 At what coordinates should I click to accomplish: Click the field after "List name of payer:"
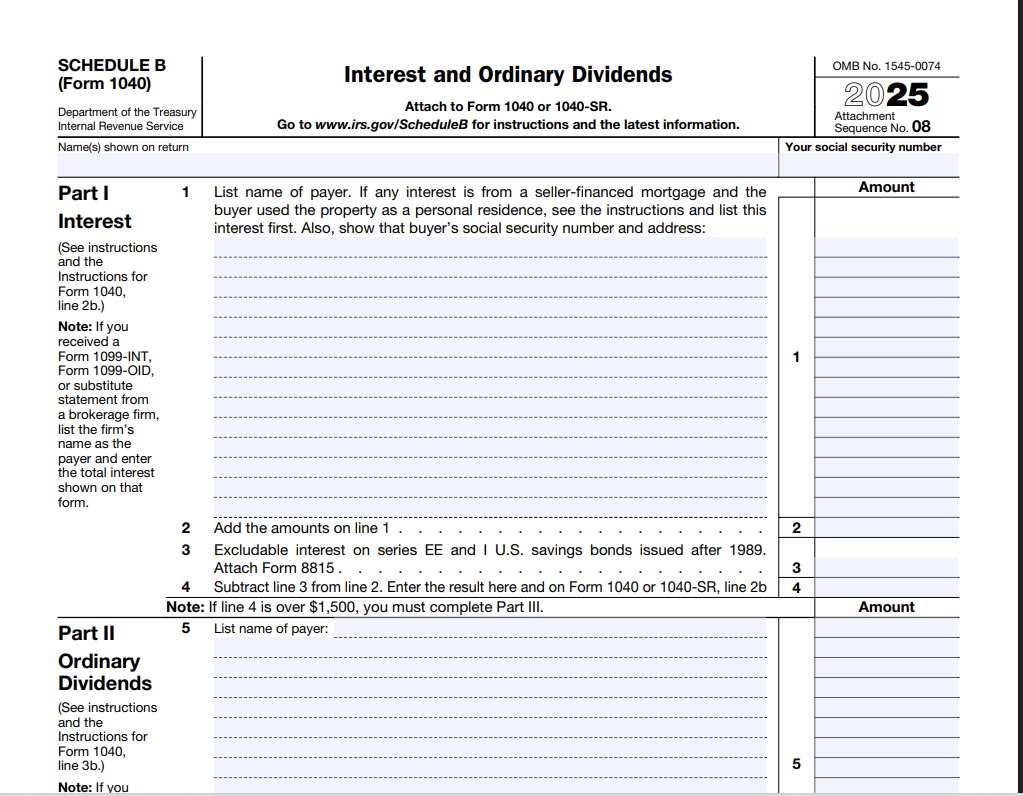click(550, 628)
